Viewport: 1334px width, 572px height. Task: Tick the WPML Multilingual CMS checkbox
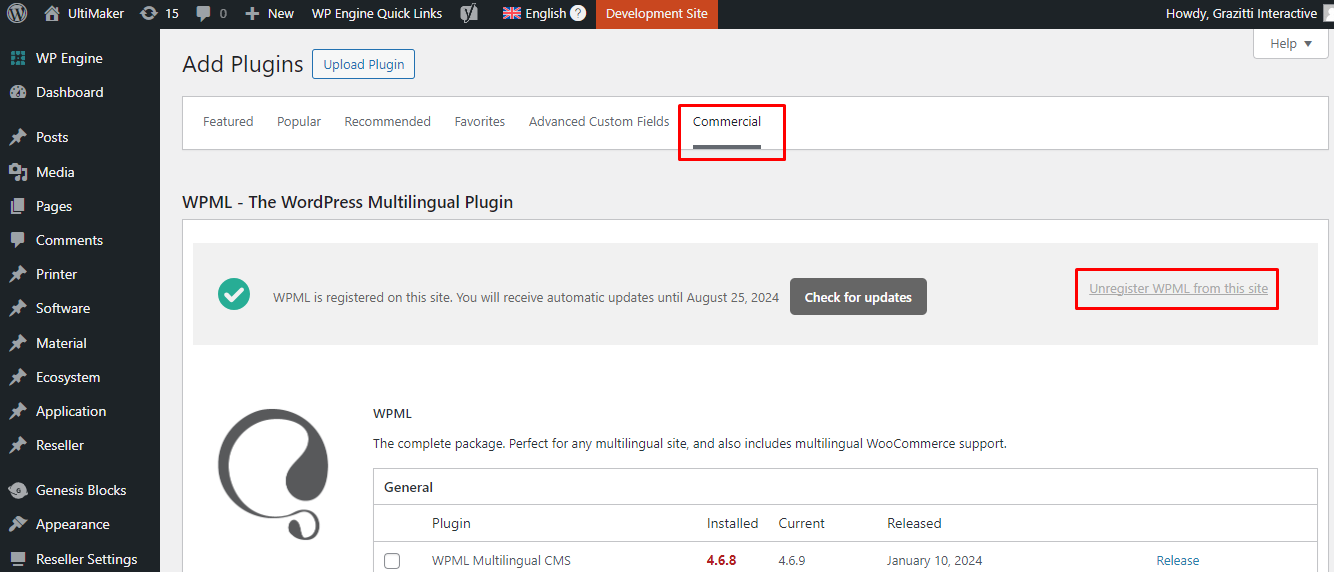pos(392,561)
